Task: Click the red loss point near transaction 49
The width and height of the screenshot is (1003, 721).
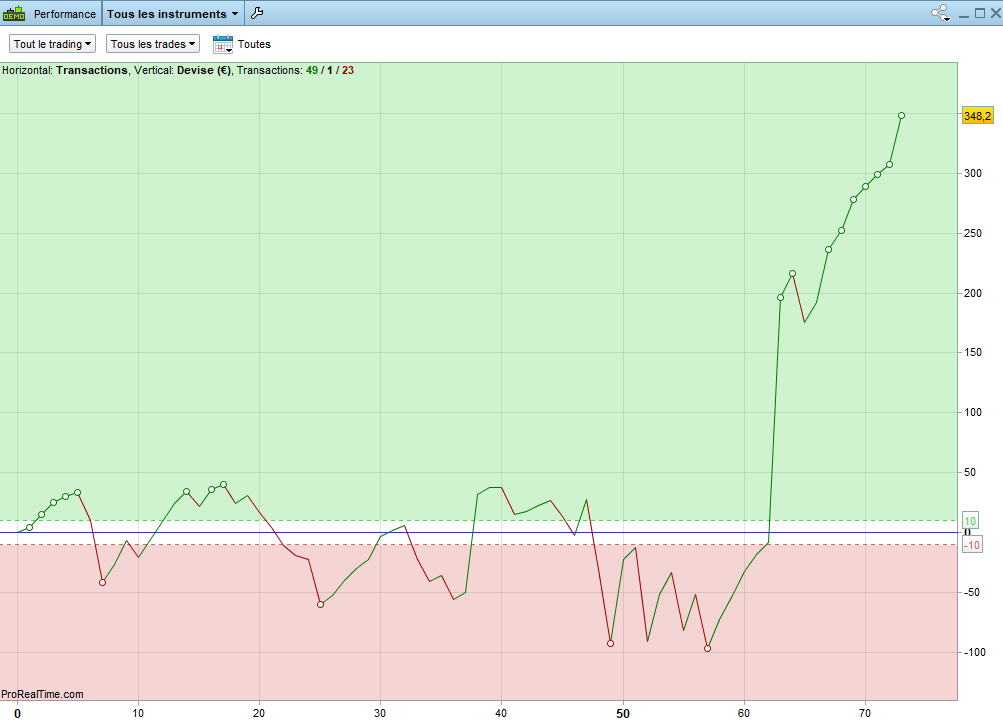Action: (x=610, y=644)
